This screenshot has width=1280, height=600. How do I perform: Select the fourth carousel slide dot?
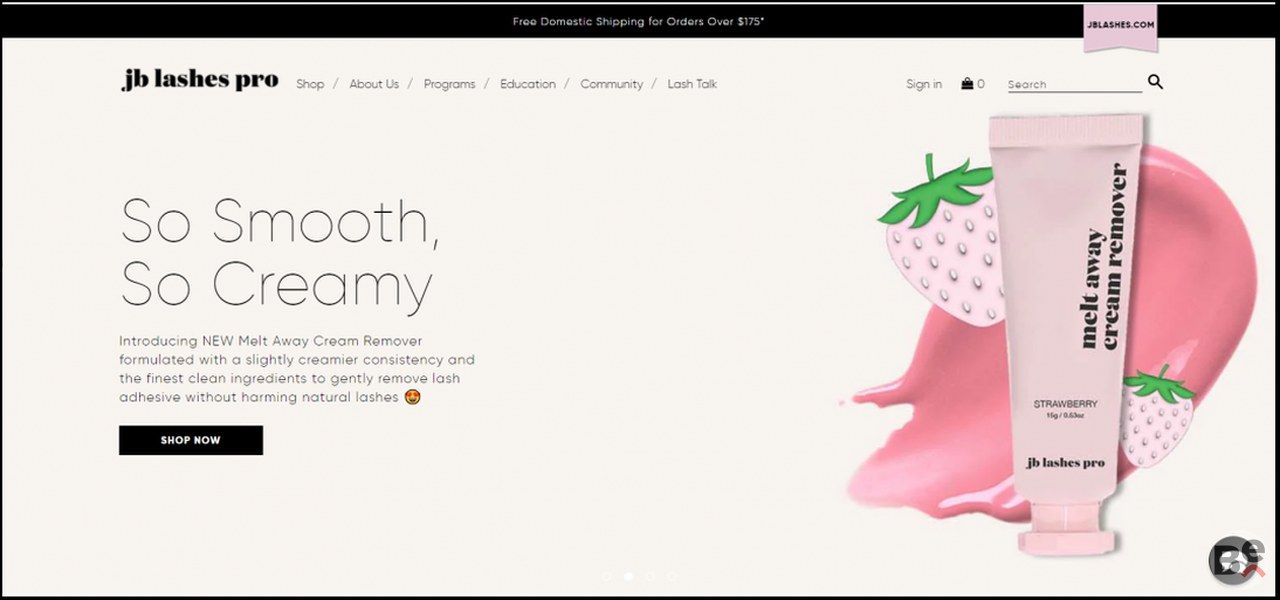(x=672, y=576)
